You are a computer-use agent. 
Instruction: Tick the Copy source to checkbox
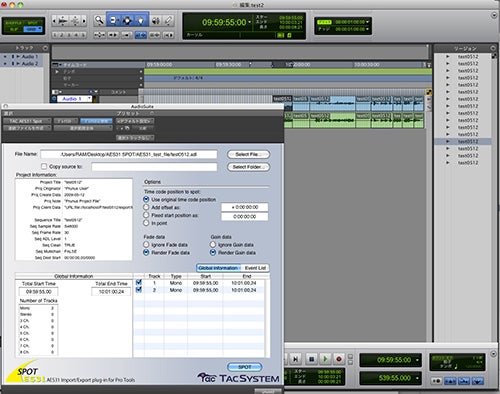44,166
